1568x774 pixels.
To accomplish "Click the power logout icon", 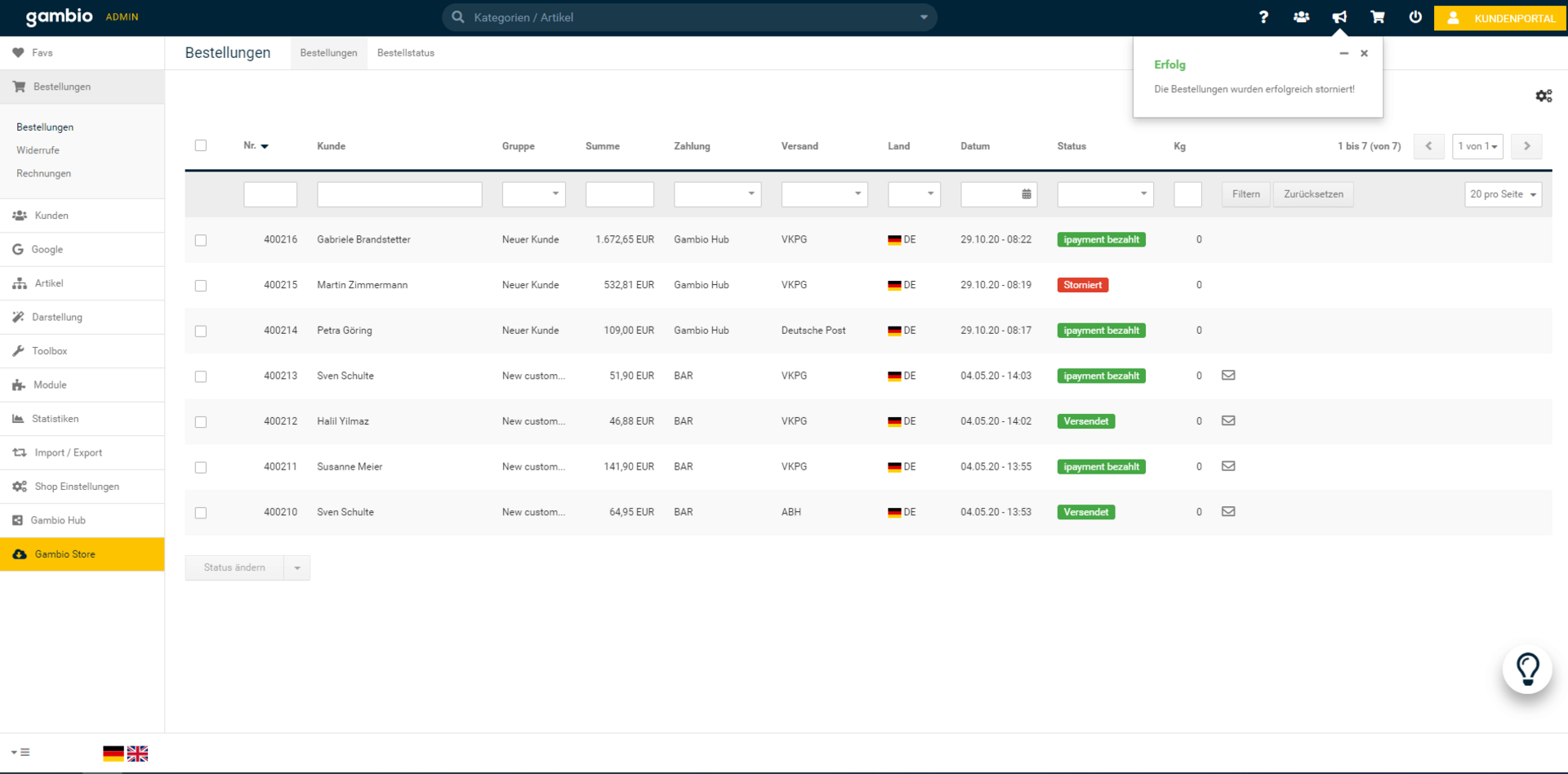I will point(1415,17).
